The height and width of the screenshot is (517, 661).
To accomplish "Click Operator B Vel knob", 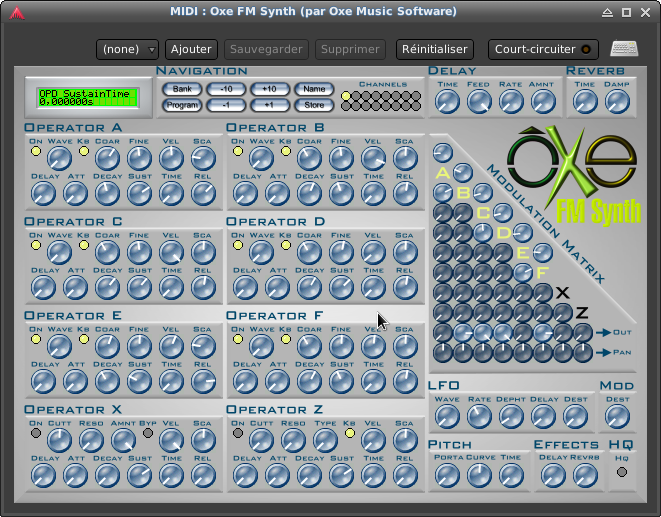I will [373, 159].
